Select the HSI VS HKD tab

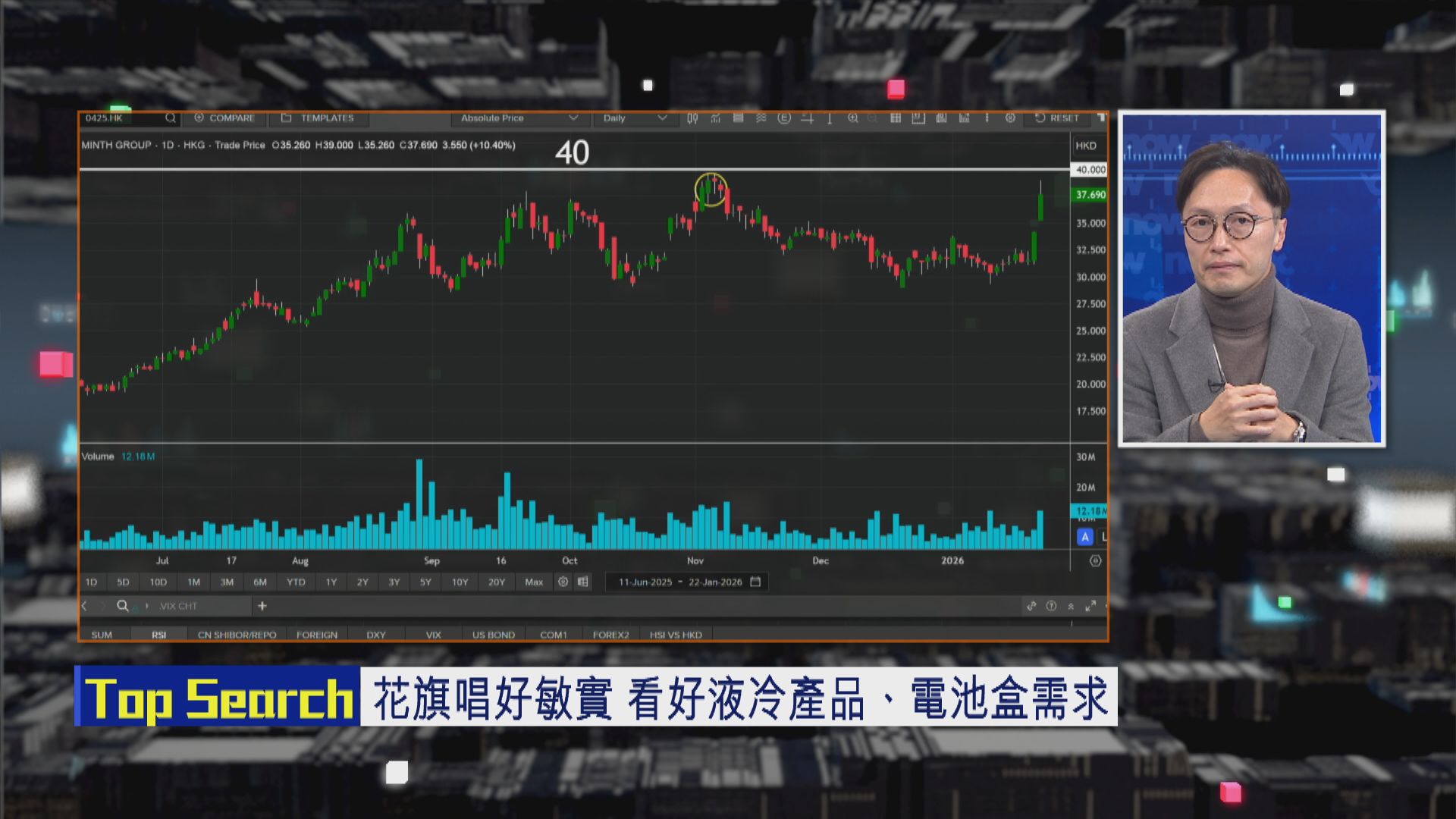pyautogui.click(x=675, y=635)
